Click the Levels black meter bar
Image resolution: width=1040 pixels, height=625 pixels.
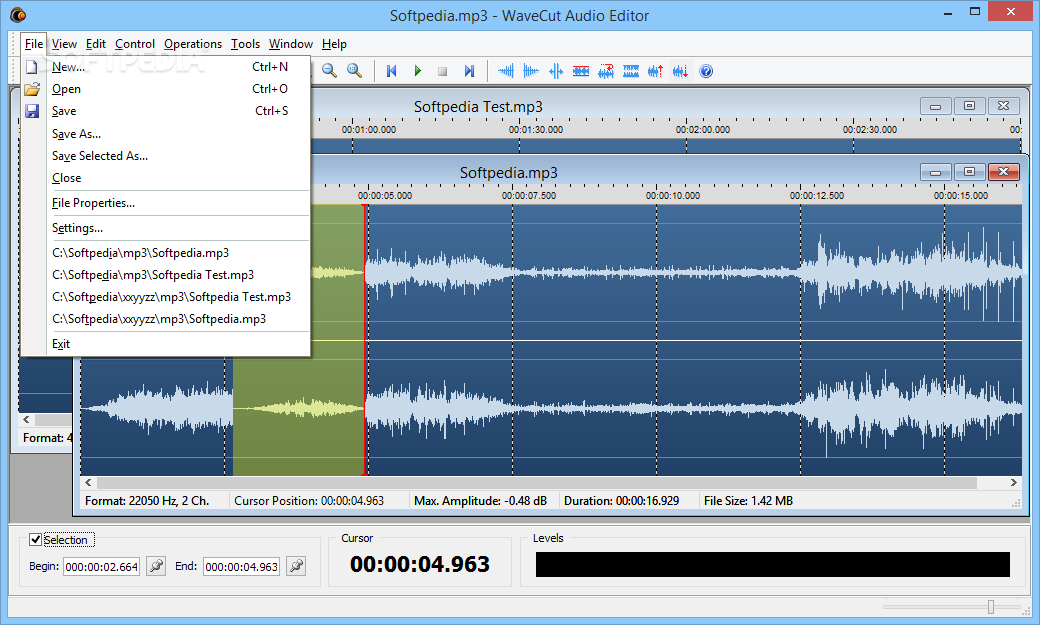(773, 565)
